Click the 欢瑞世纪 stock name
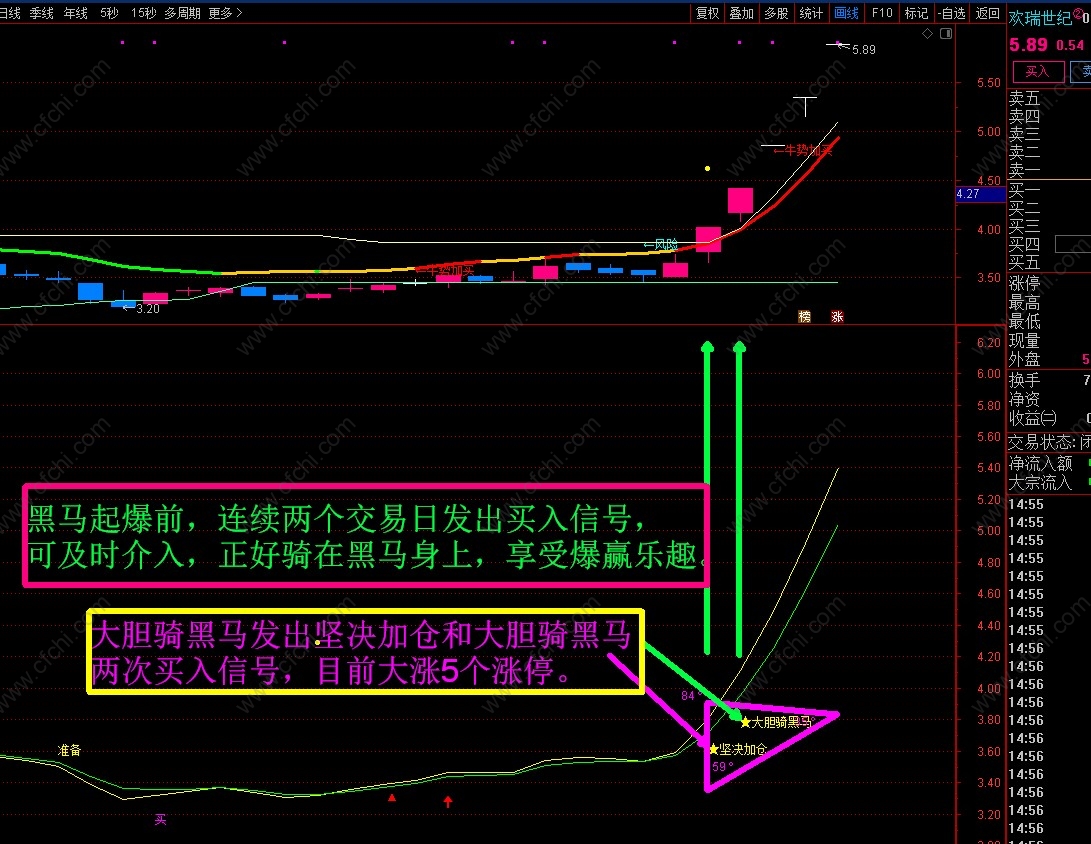 pyautogui.click(x=1040, y=17)
